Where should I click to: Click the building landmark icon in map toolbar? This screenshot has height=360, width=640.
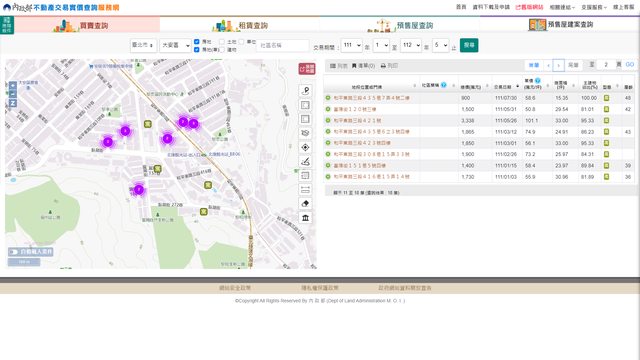click(x=305, y=218)
